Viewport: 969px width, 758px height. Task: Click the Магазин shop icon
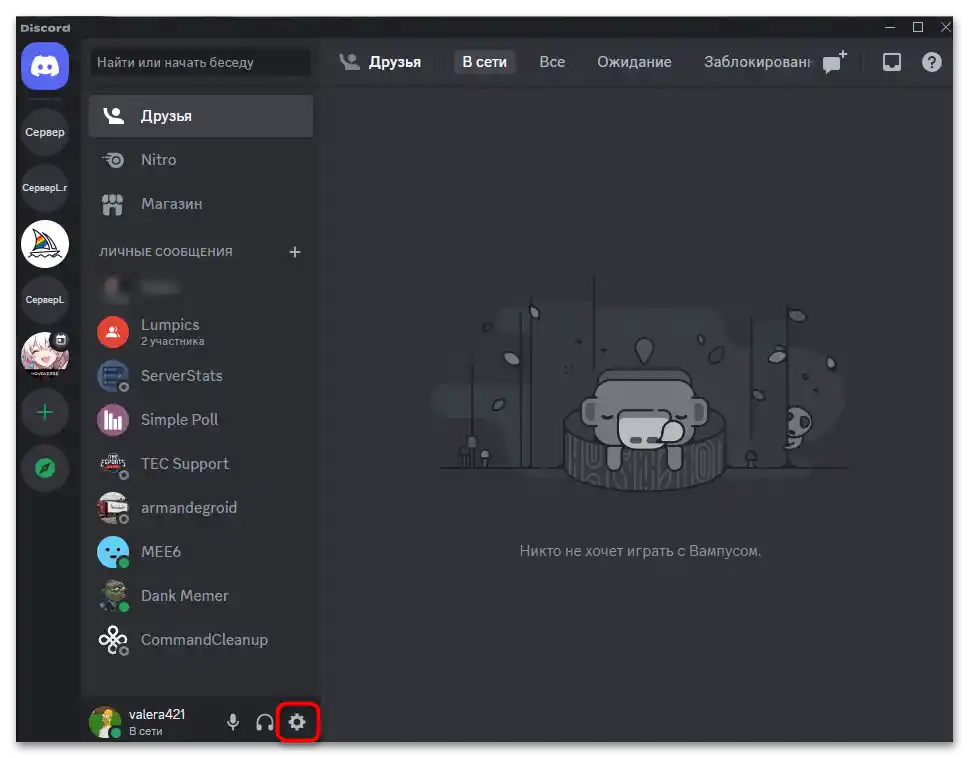pos(112,204)
